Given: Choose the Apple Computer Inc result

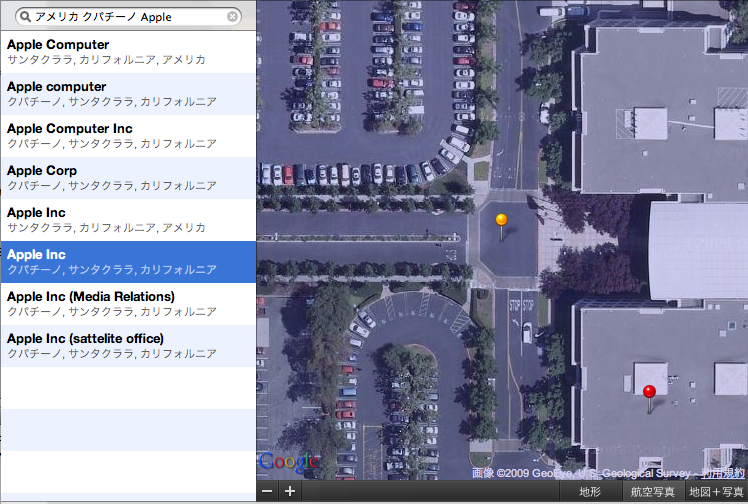Looking at the screenshot, I should (x=128, y=136).
